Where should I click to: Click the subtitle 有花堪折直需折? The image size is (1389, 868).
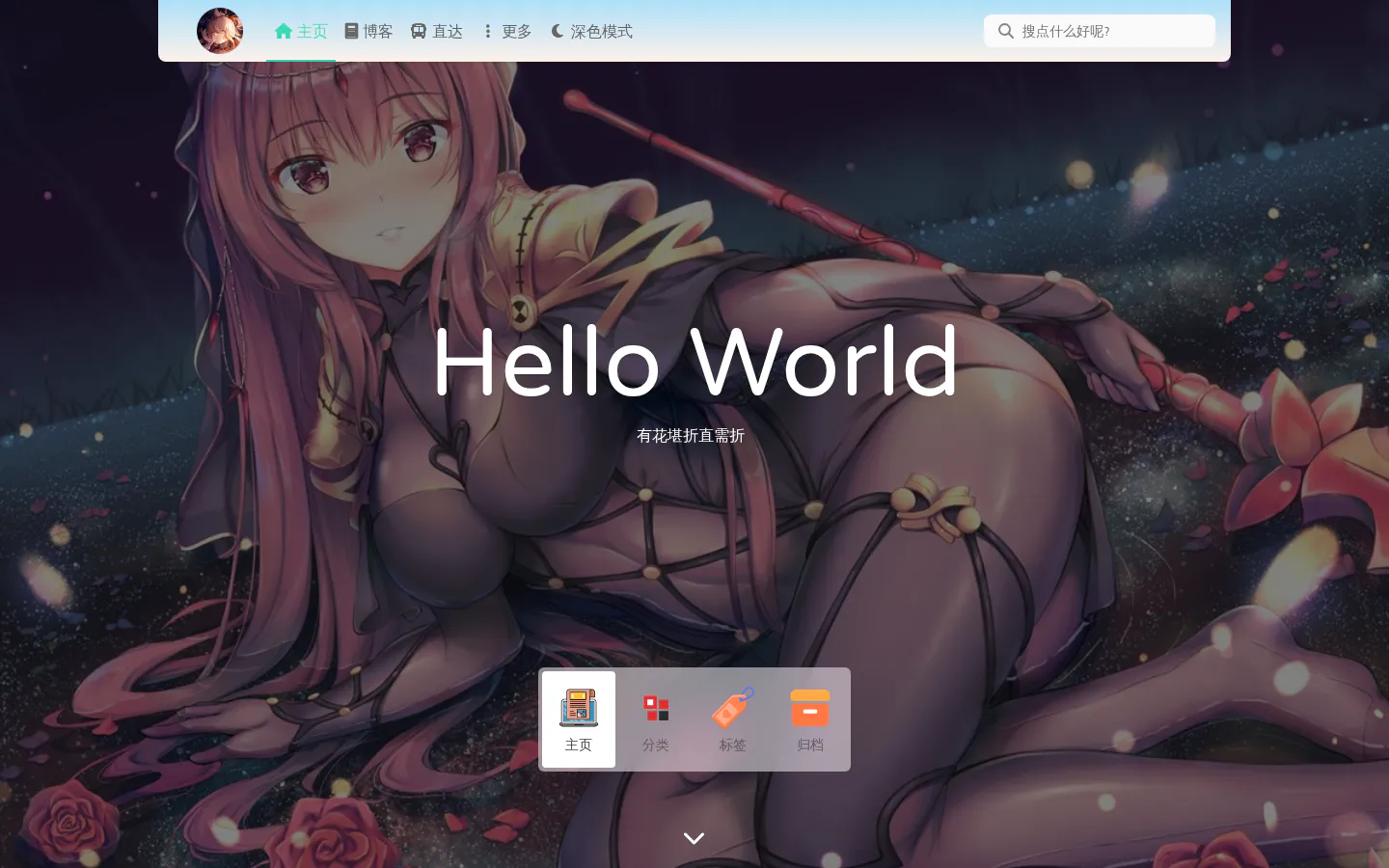click(x=691, y=436)
